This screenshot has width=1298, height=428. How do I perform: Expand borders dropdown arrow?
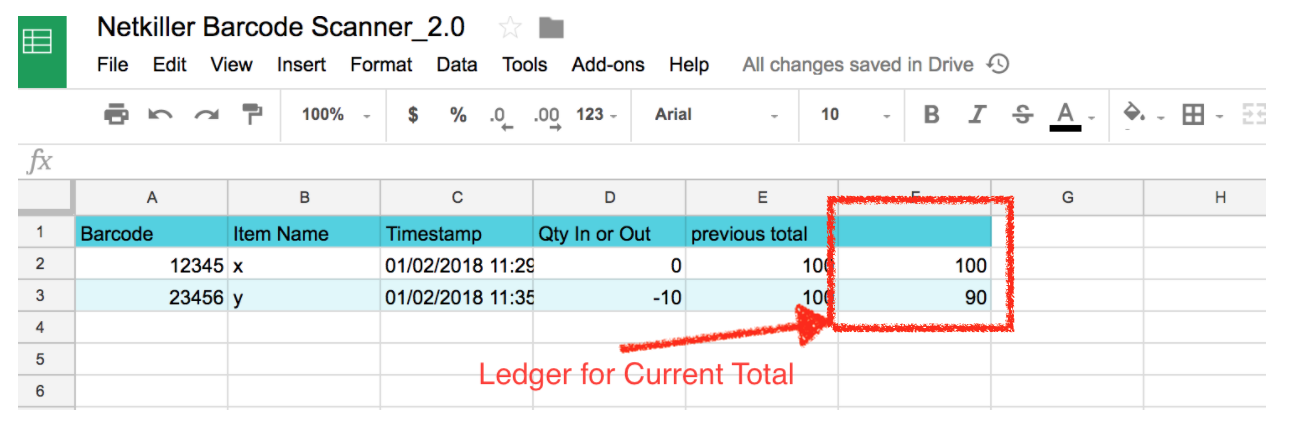[1219, 117]
